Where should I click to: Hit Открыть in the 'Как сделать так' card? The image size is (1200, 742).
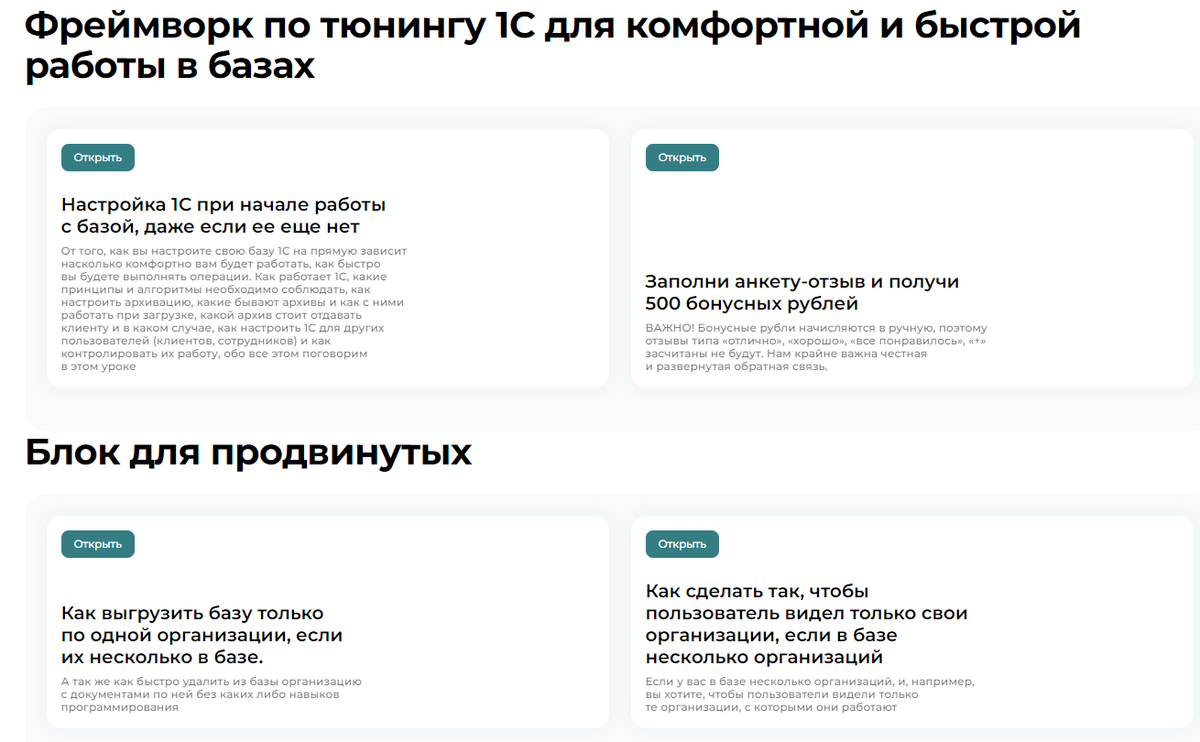tap(681, 544)
